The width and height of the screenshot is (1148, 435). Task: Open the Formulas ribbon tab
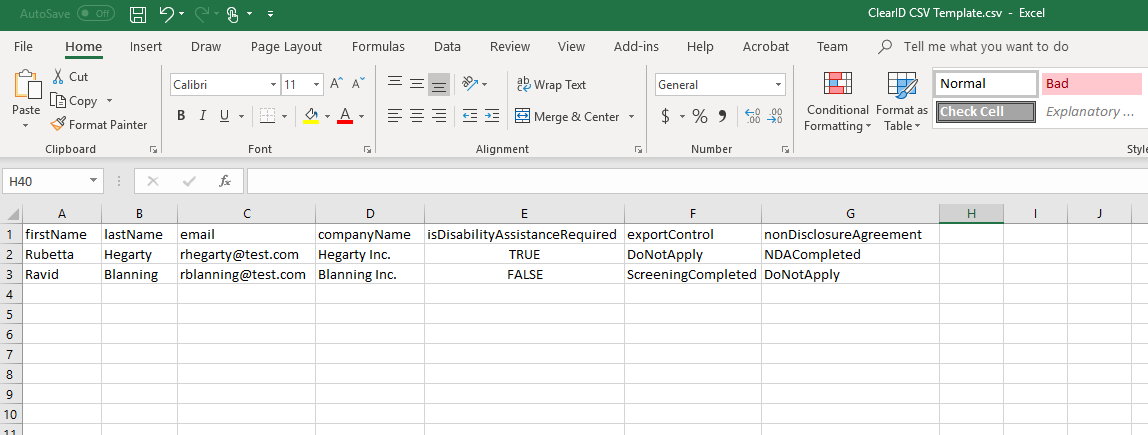(378, 47)
